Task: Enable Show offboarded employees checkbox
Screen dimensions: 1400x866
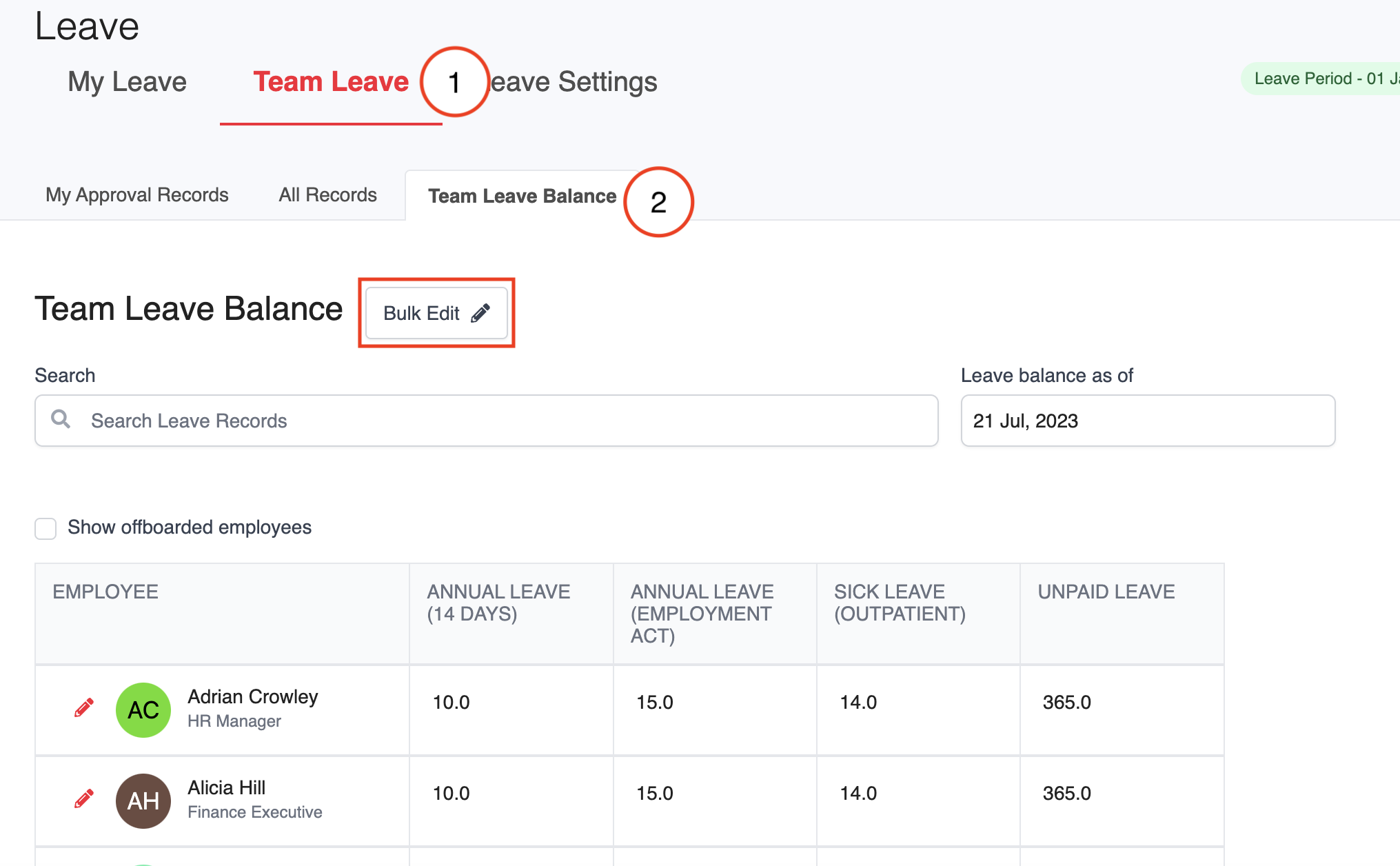Action: (45, 529)
